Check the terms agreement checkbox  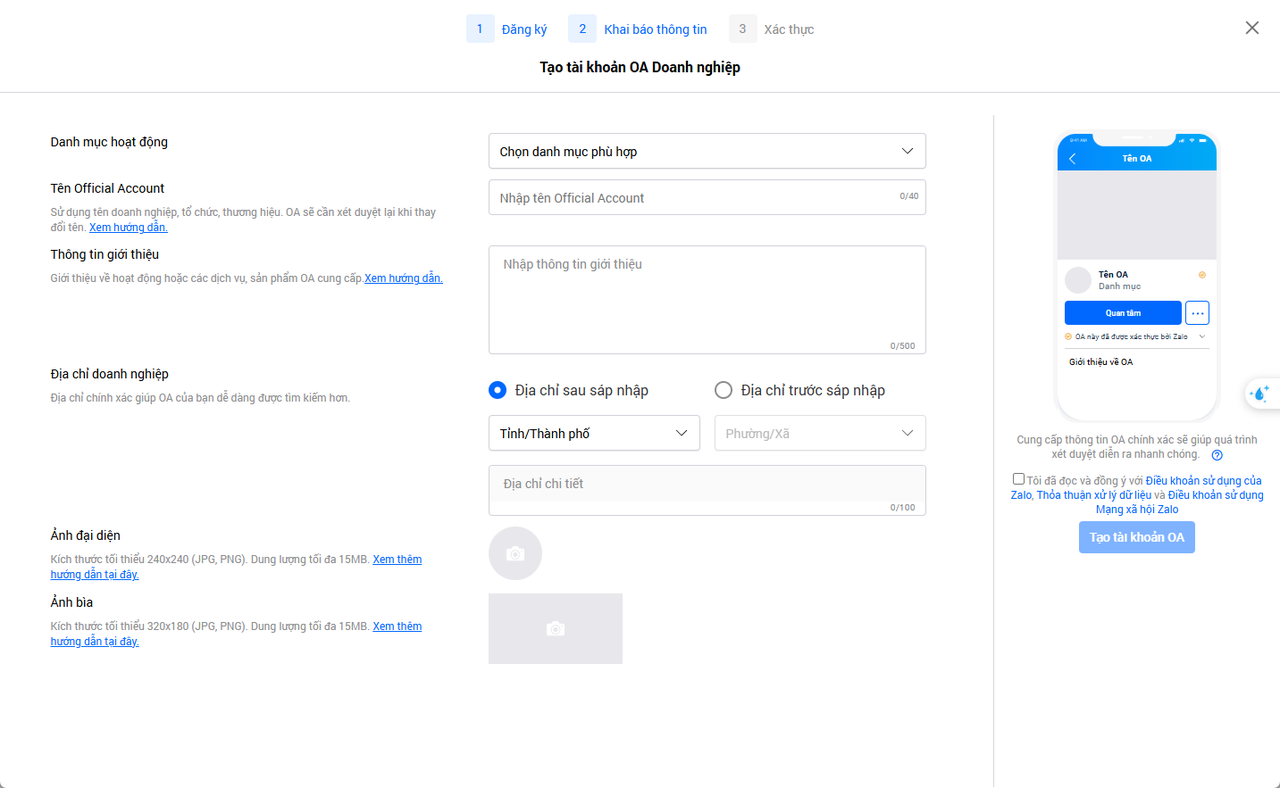pos(1018,480)
